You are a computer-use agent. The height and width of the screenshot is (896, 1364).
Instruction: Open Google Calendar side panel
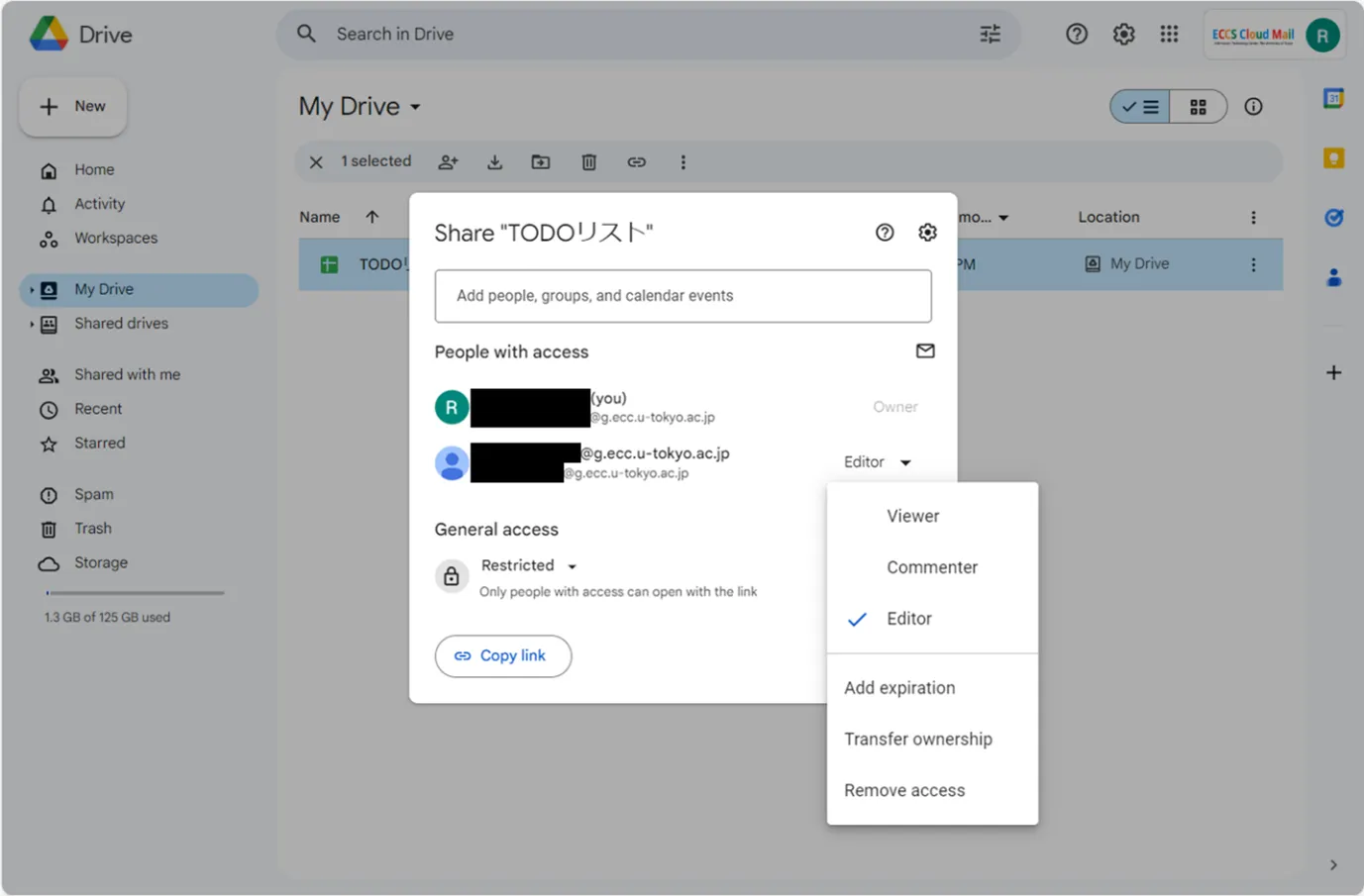(1333, 98)
